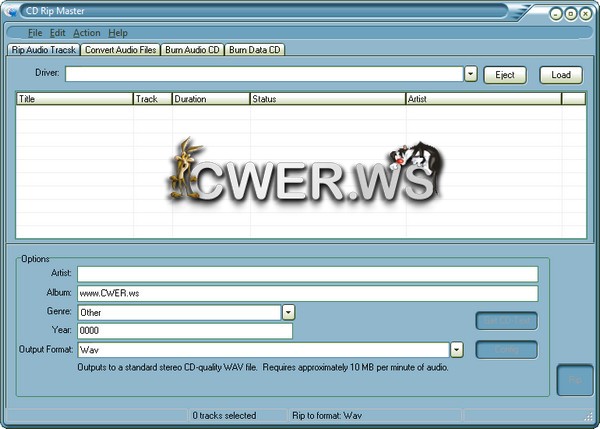Switch to the Convert Audio Files tab

coord(121,50)
